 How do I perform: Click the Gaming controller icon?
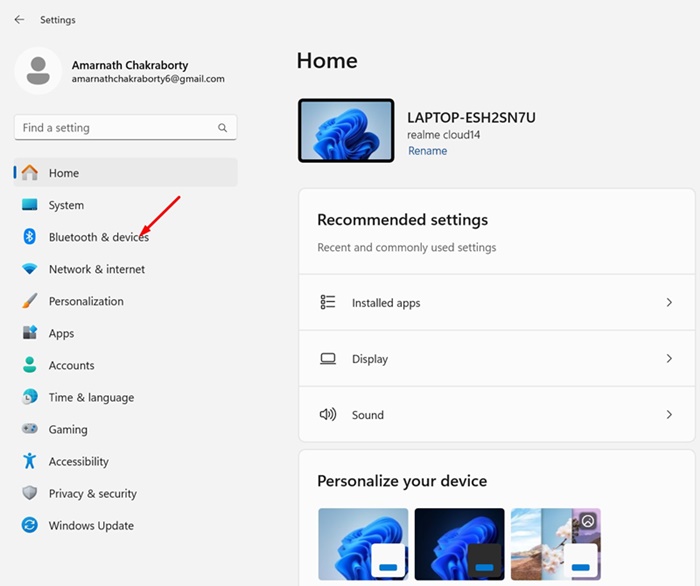pos(30,429)
